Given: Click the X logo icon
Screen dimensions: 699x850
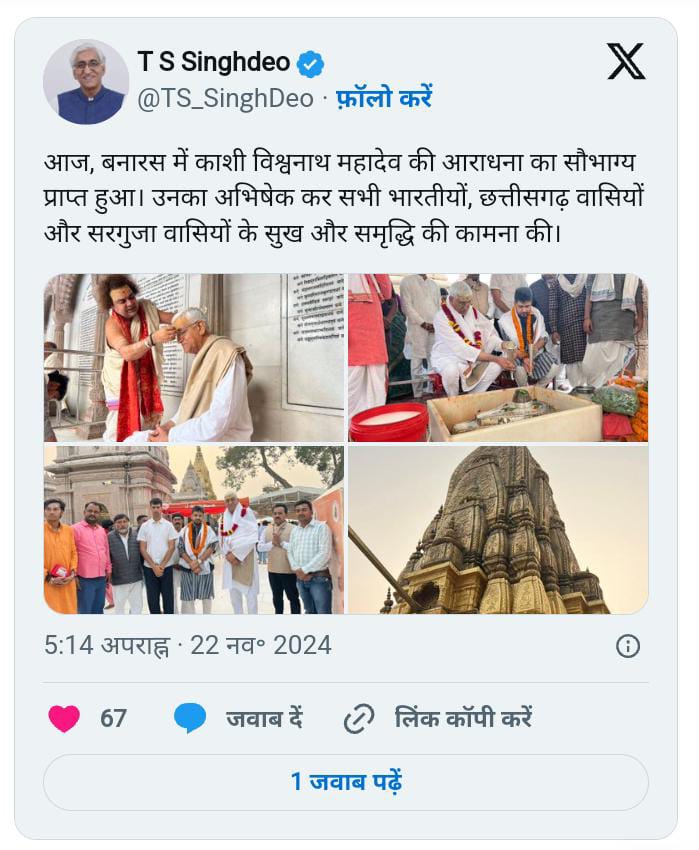Looking at the screenshot, I should tap(626, 61).
